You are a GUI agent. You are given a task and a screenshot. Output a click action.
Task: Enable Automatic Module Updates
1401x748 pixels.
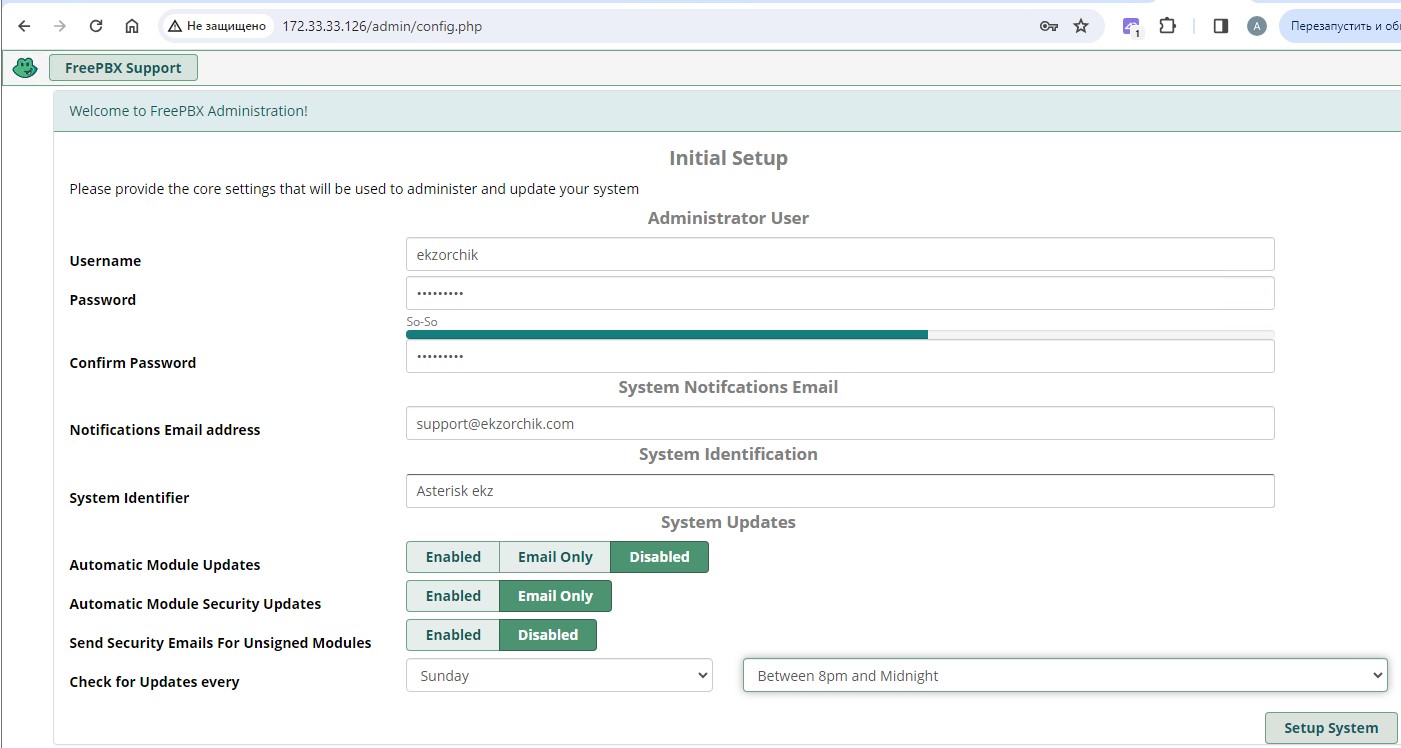(453, 557)
